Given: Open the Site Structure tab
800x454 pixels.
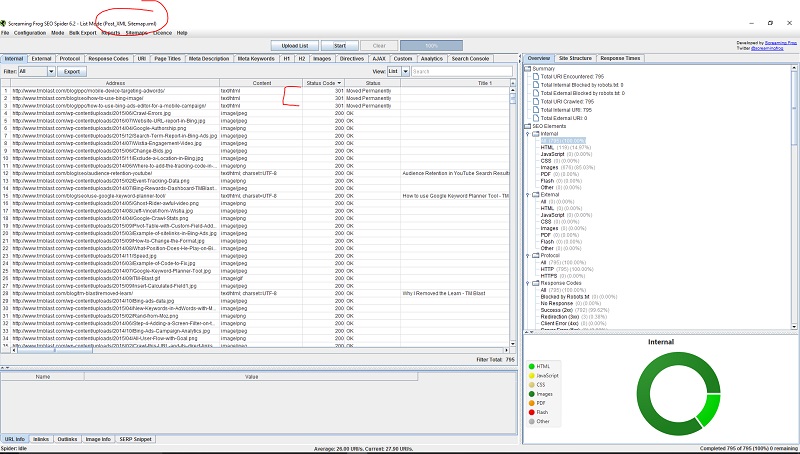Looking at the screenshot, I should (575, 58).
